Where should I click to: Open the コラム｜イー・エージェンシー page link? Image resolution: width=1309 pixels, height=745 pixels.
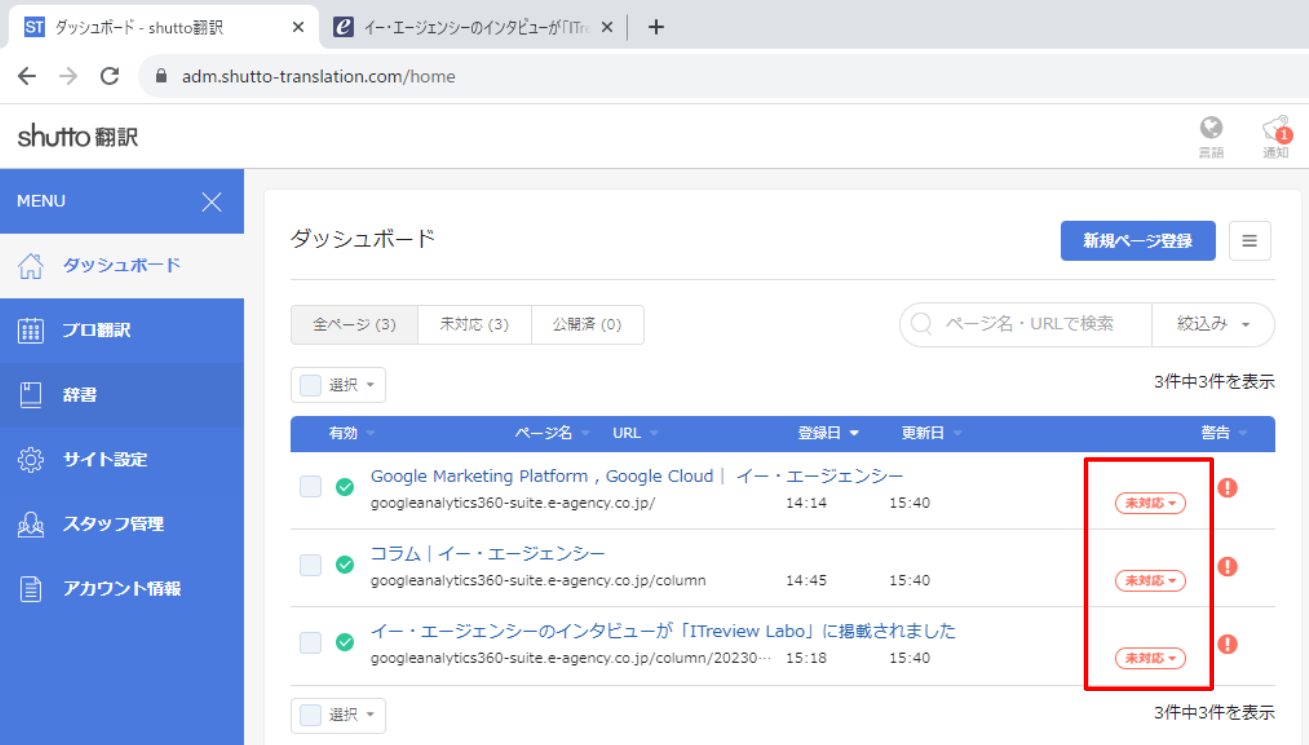[488, 554]
